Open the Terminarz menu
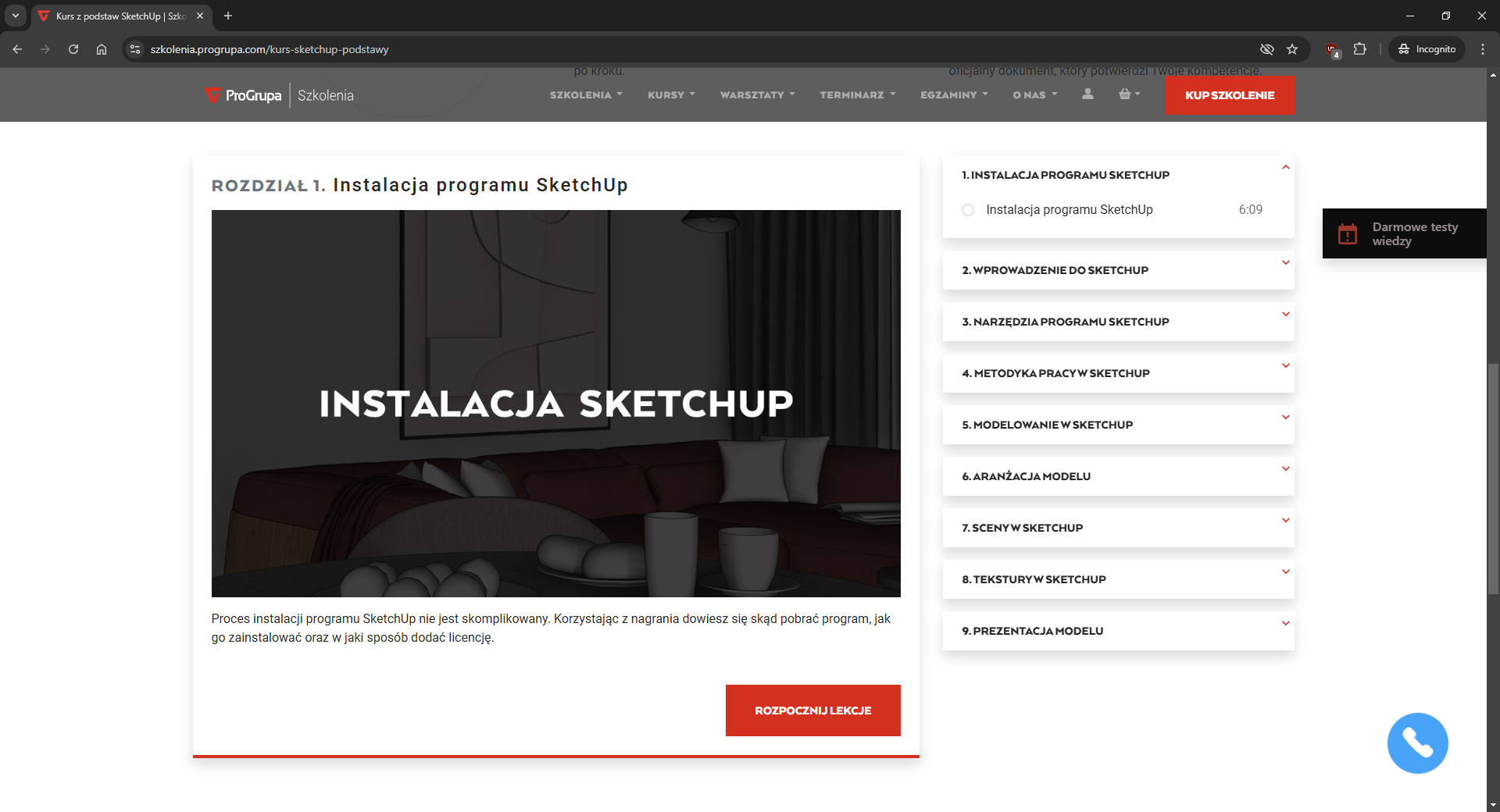The height and width of the screenshot is (812, 1500). 858,94
